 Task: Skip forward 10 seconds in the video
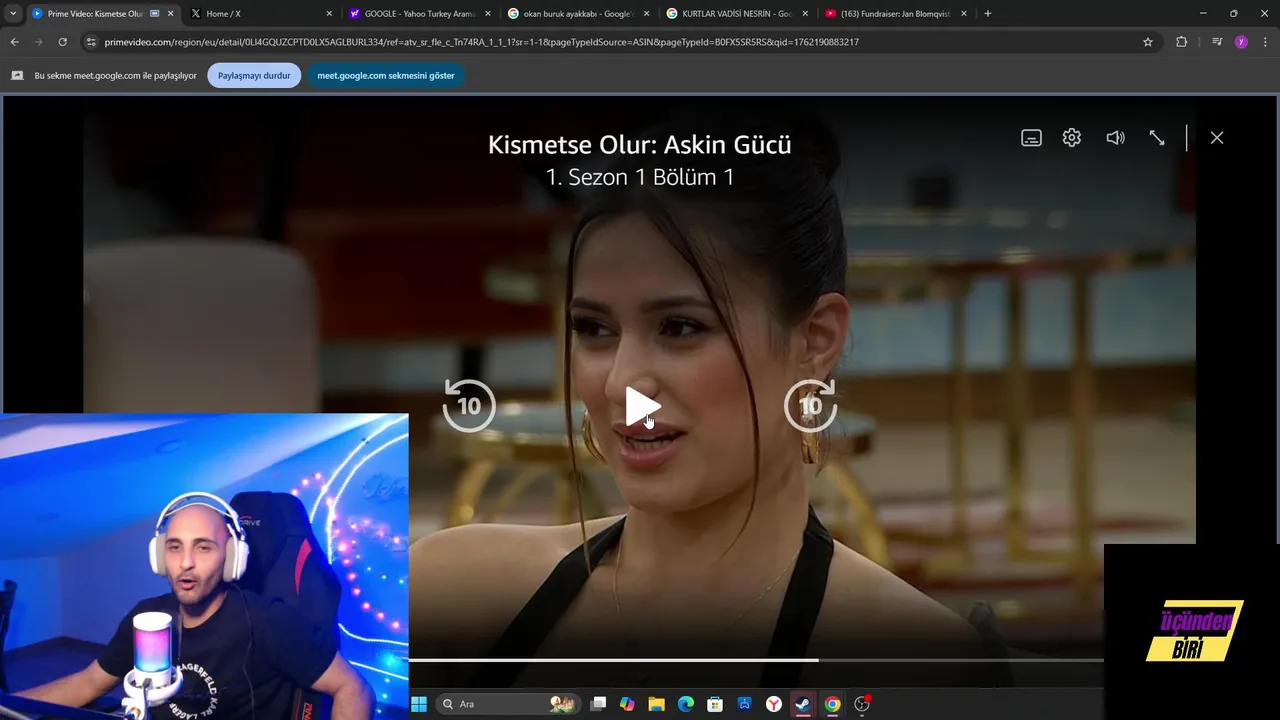811,406
